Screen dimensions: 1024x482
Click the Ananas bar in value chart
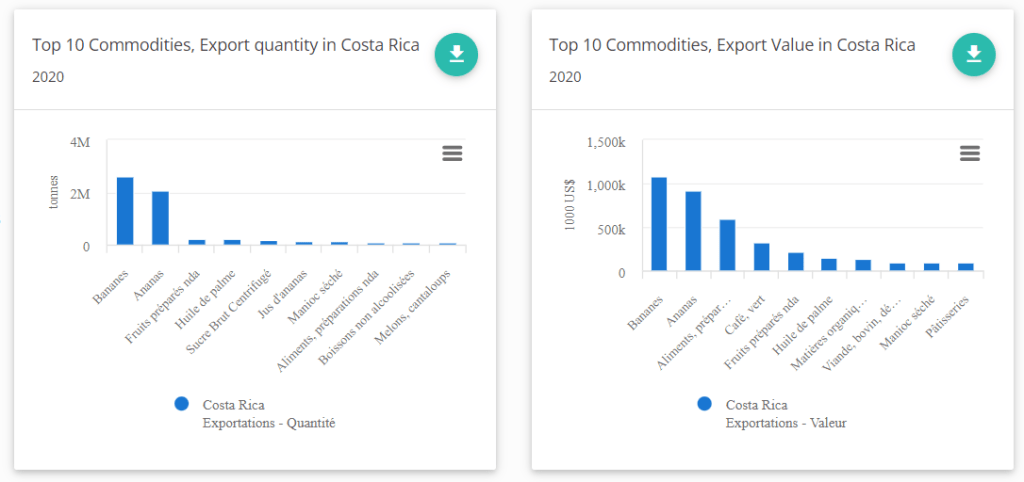click(693, 231)
